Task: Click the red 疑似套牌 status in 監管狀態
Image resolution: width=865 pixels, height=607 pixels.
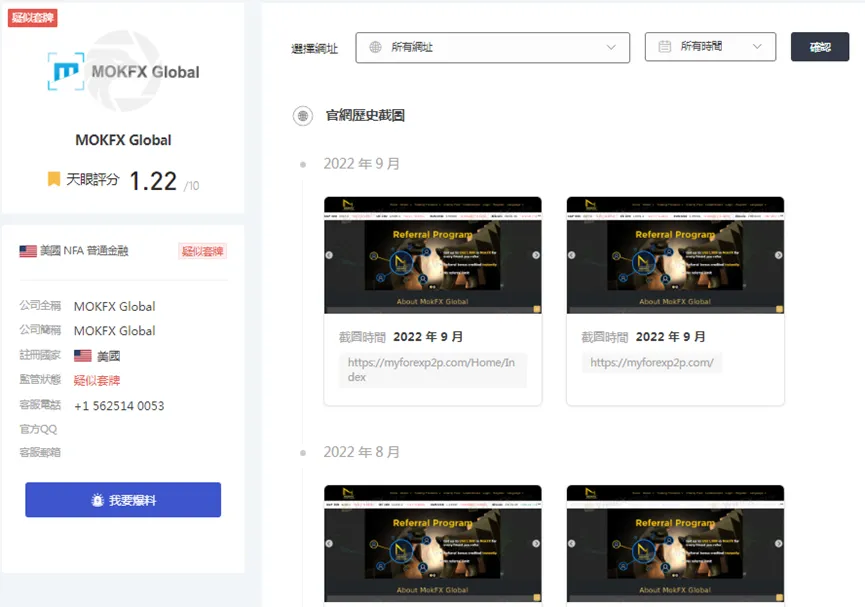Action: click(97, 381)
